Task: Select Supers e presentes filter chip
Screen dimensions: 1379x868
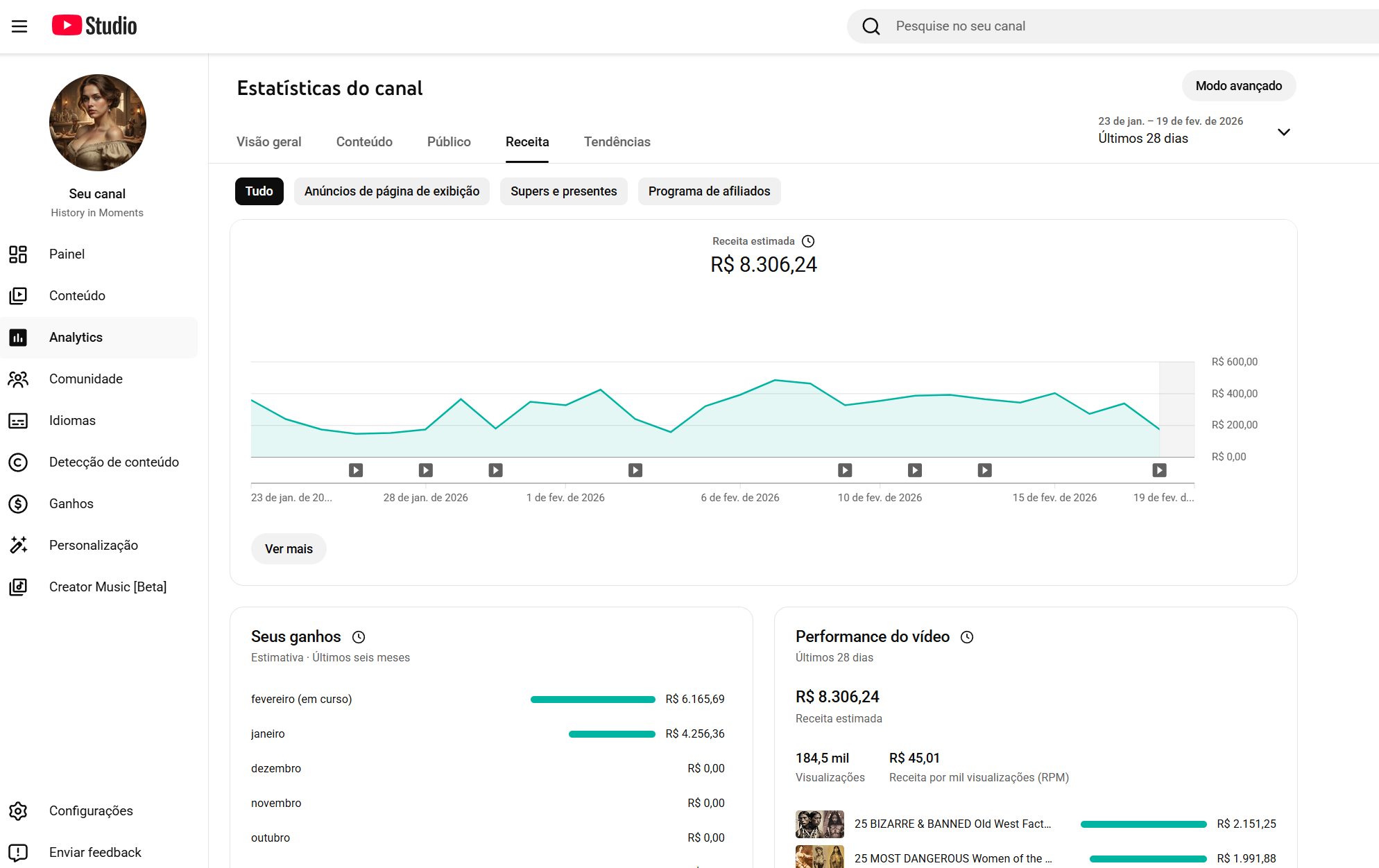Action: [x=563, y=191]
